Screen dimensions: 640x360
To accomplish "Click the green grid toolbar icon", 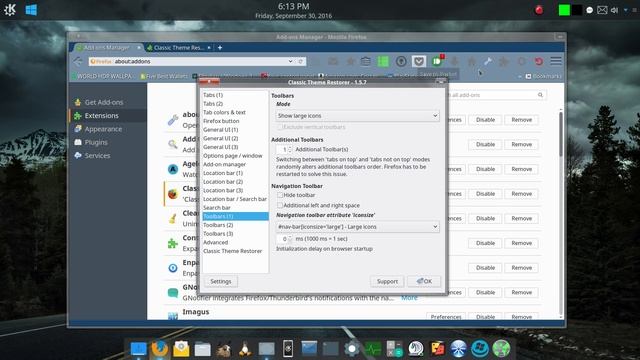I will pos(383,61).
